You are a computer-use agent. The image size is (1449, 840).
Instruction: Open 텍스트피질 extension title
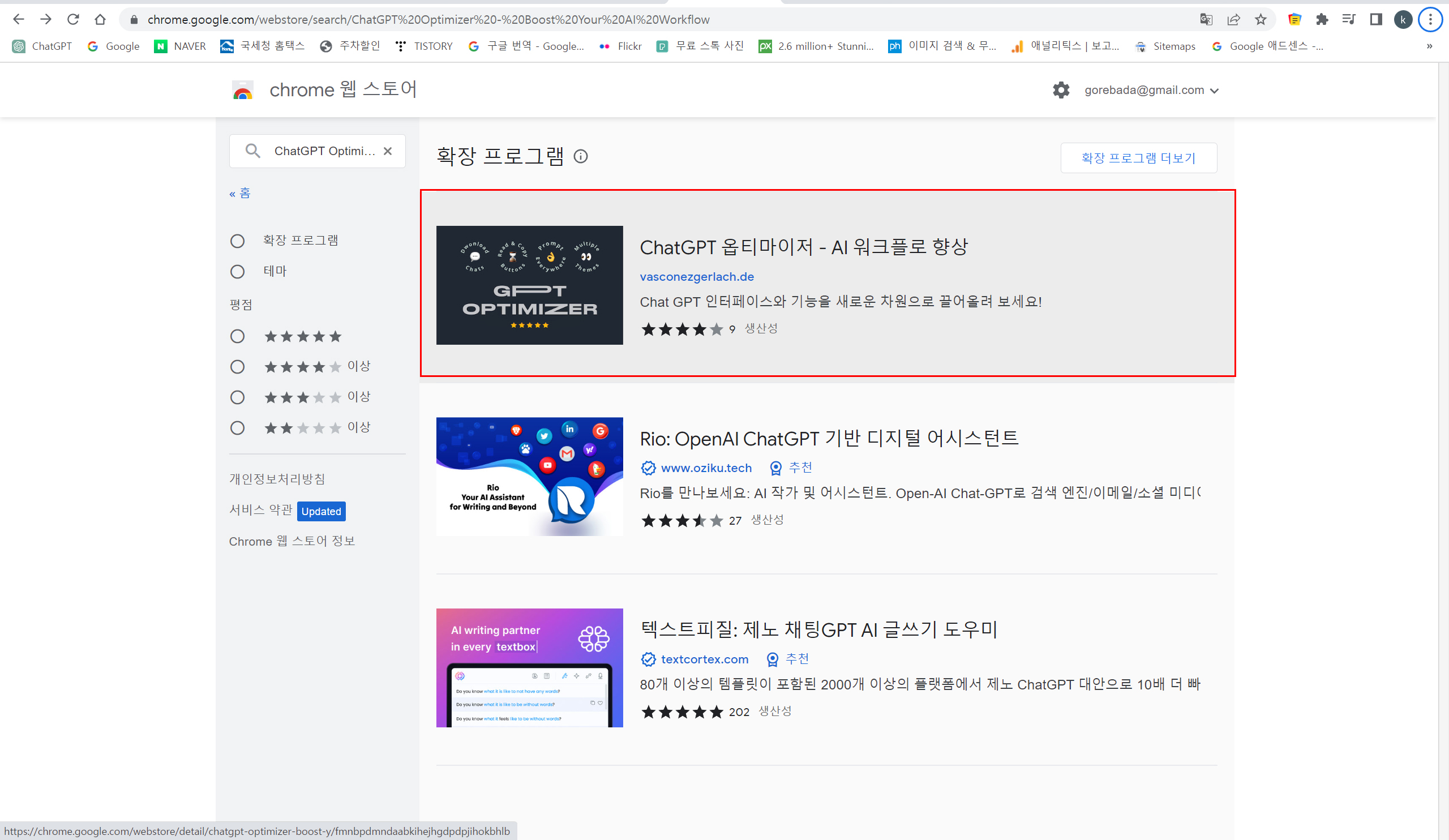click(x=819, y=630)
